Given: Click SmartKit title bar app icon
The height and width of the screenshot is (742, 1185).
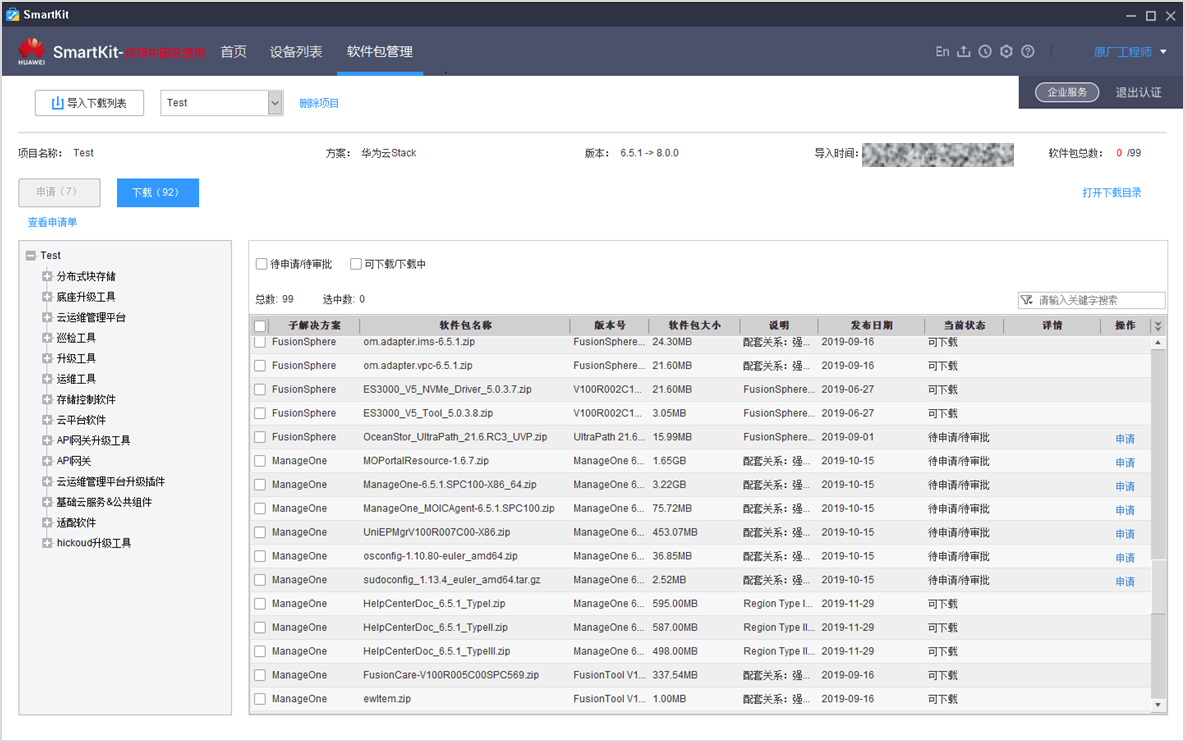Looking at the screenshot, I should (12, 14).
